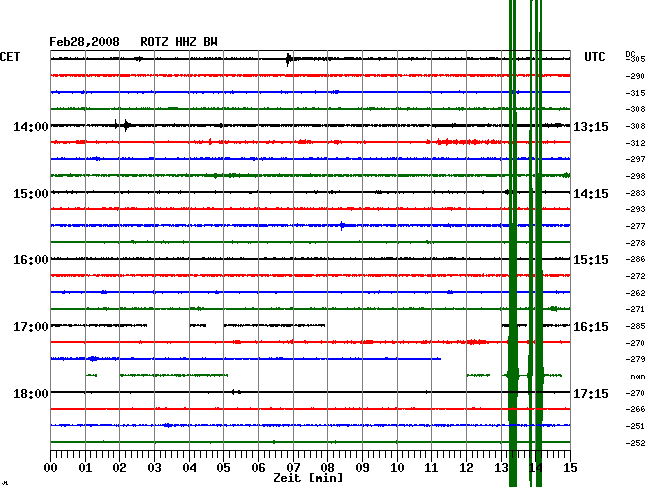
Task: Click the black spike on the 14:00 trace
Action: click(126, 125)
